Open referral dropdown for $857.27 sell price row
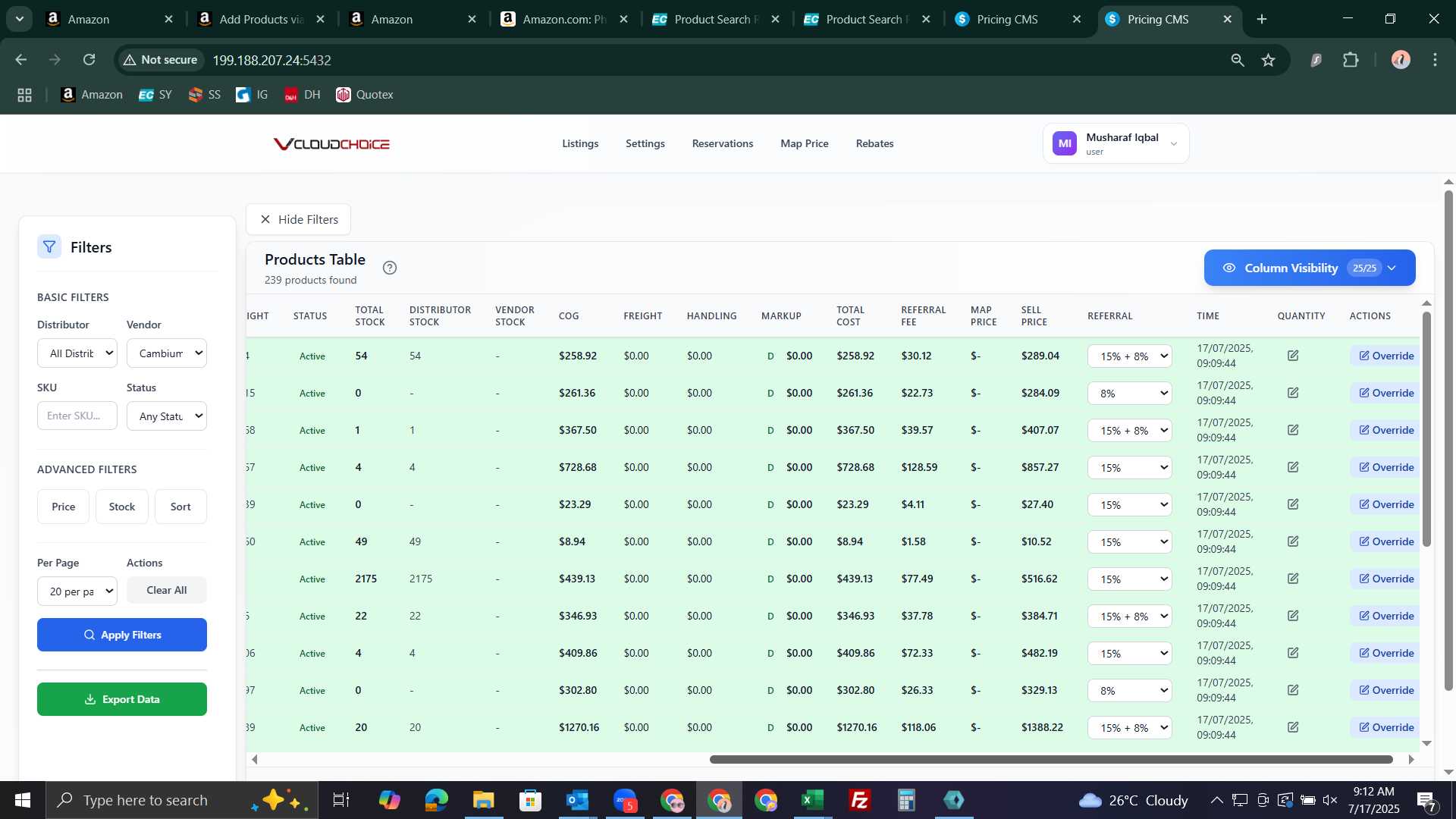The image size is (1456, 819). [1130, 468]
